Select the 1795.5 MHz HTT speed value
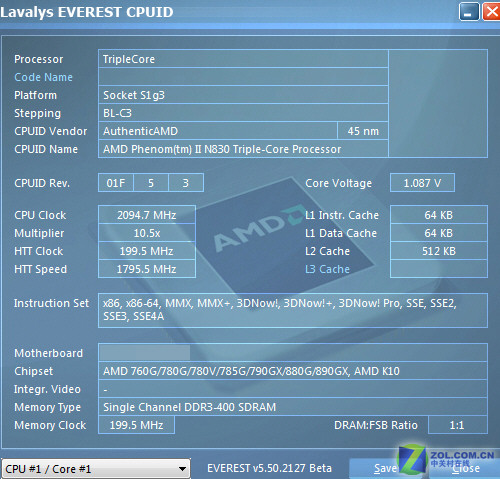Viewport: 500px width, 479px height. coord(147,269)
